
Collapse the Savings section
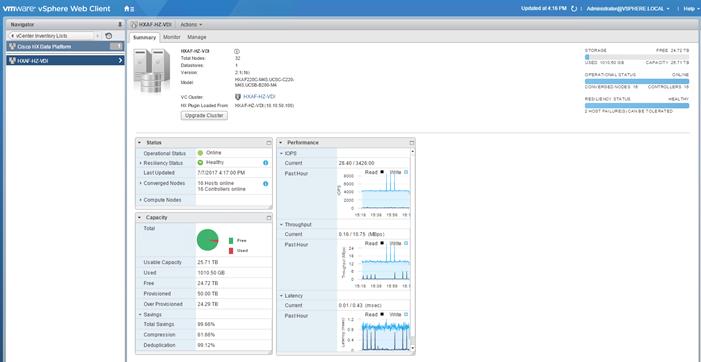pos(140,315)
